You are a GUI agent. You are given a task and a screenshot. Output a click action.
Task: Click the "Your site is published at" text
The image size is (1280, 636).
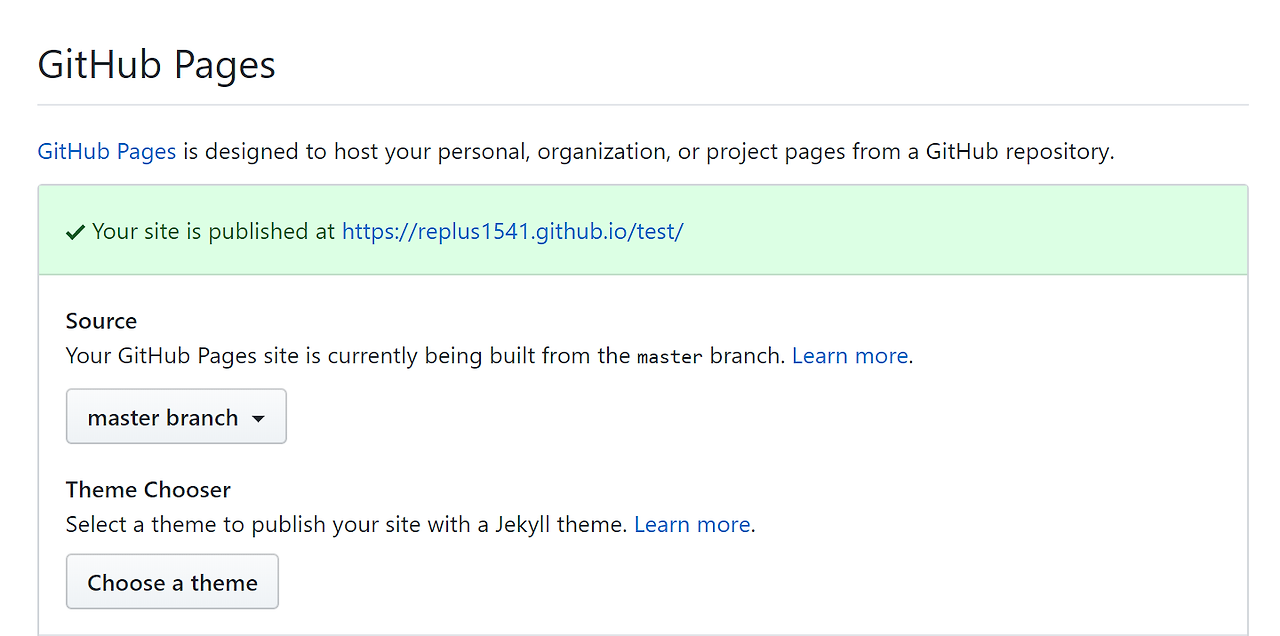[213, 232]
